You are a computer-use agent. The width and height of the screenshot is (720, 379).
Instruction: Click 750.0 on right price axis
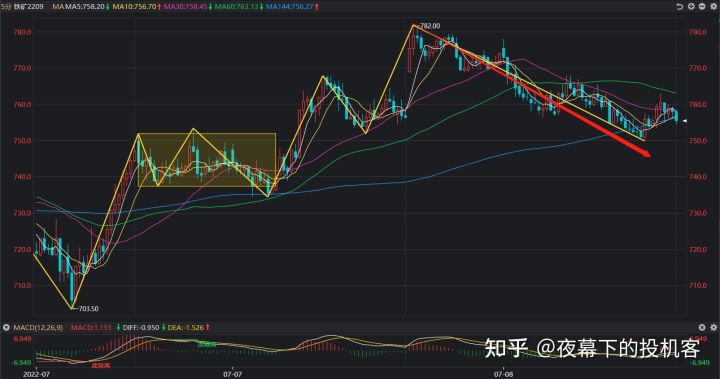(697, 141)
